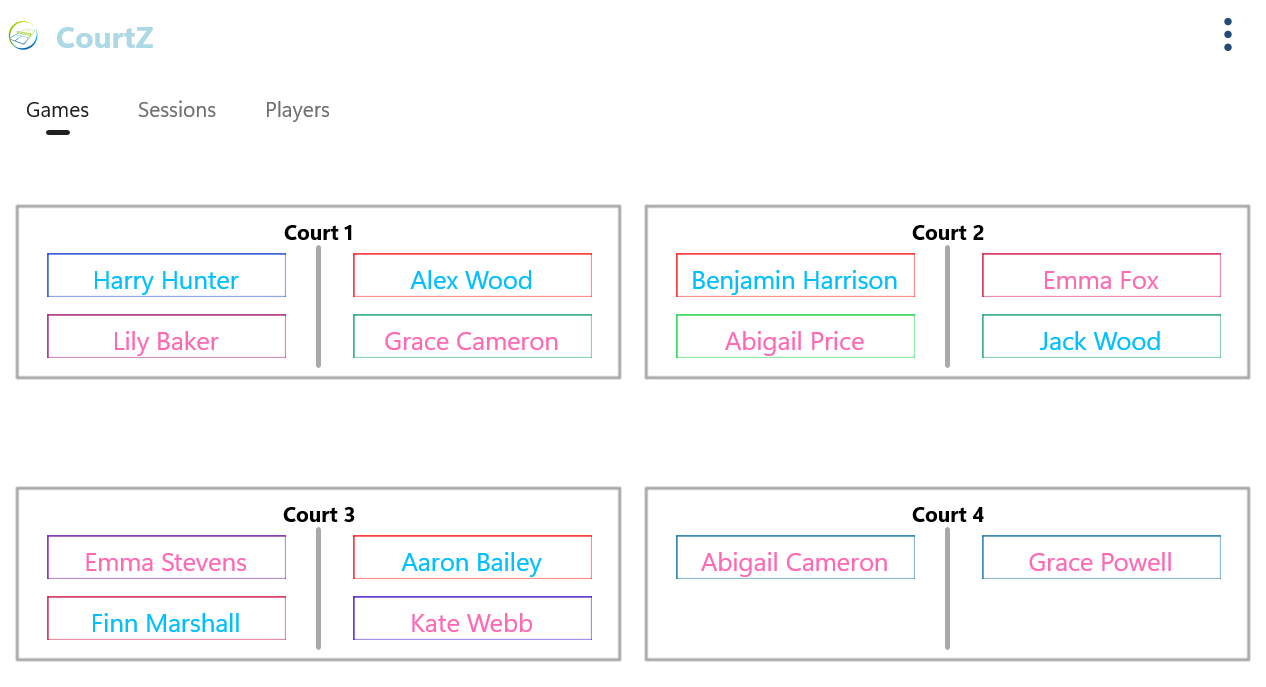Select Emma Stevens on Court 3
This screenshot has height=687, width=1266.
166,558
